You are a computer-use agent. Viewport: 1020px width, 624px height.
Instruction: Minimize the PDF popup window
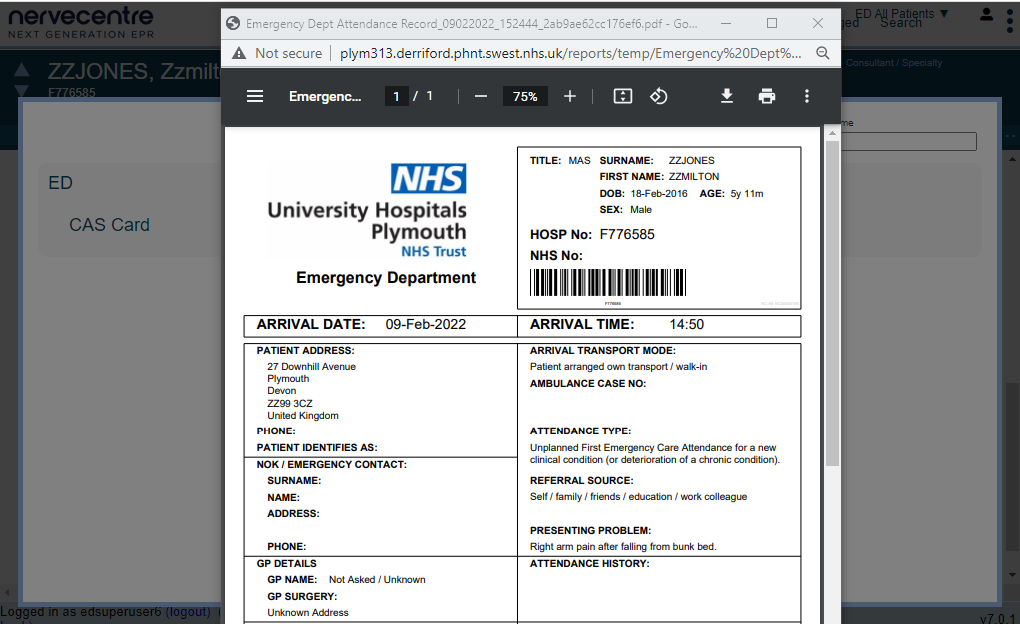point(726,23)
